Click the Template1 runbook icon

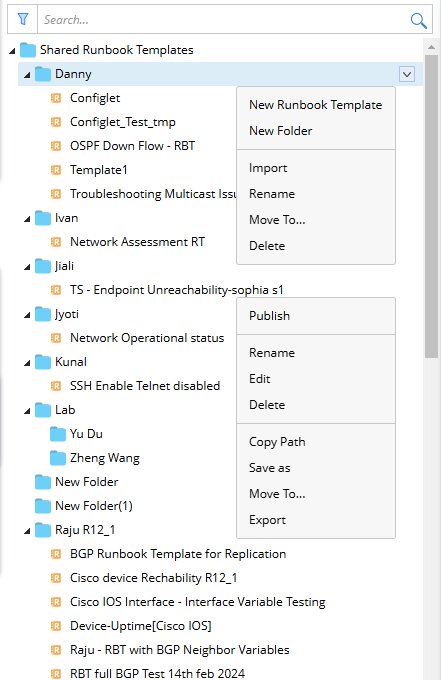(56, 170)
